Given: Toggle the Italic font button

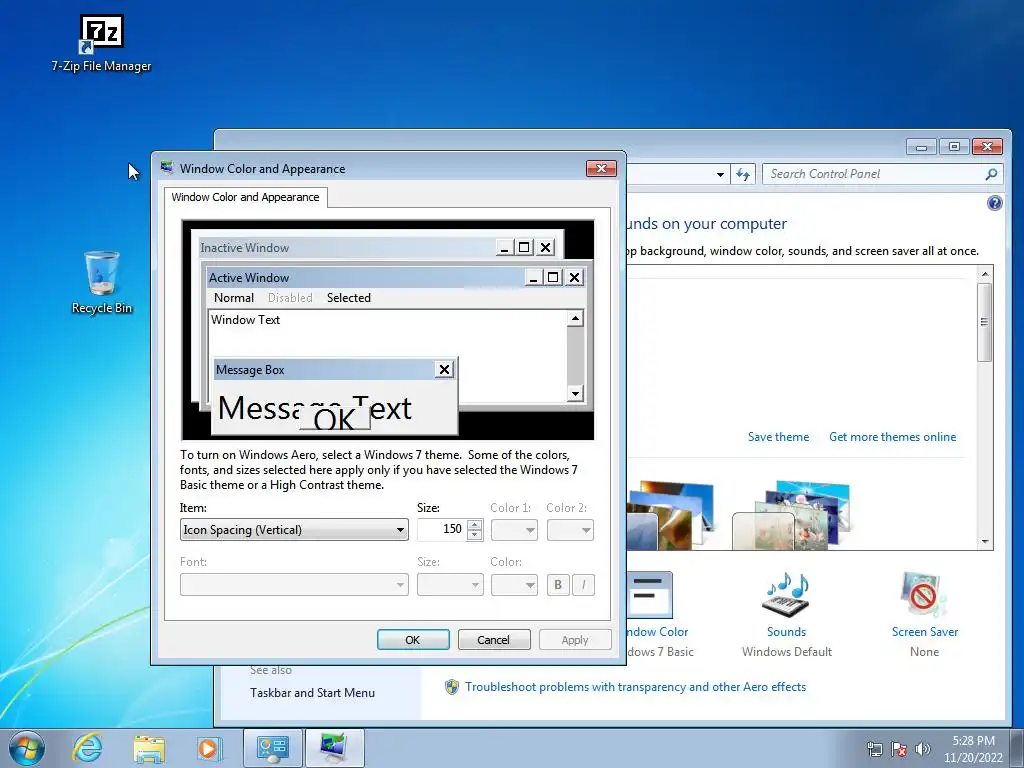Looking at the screenshot, I should (x=583, y=584).
